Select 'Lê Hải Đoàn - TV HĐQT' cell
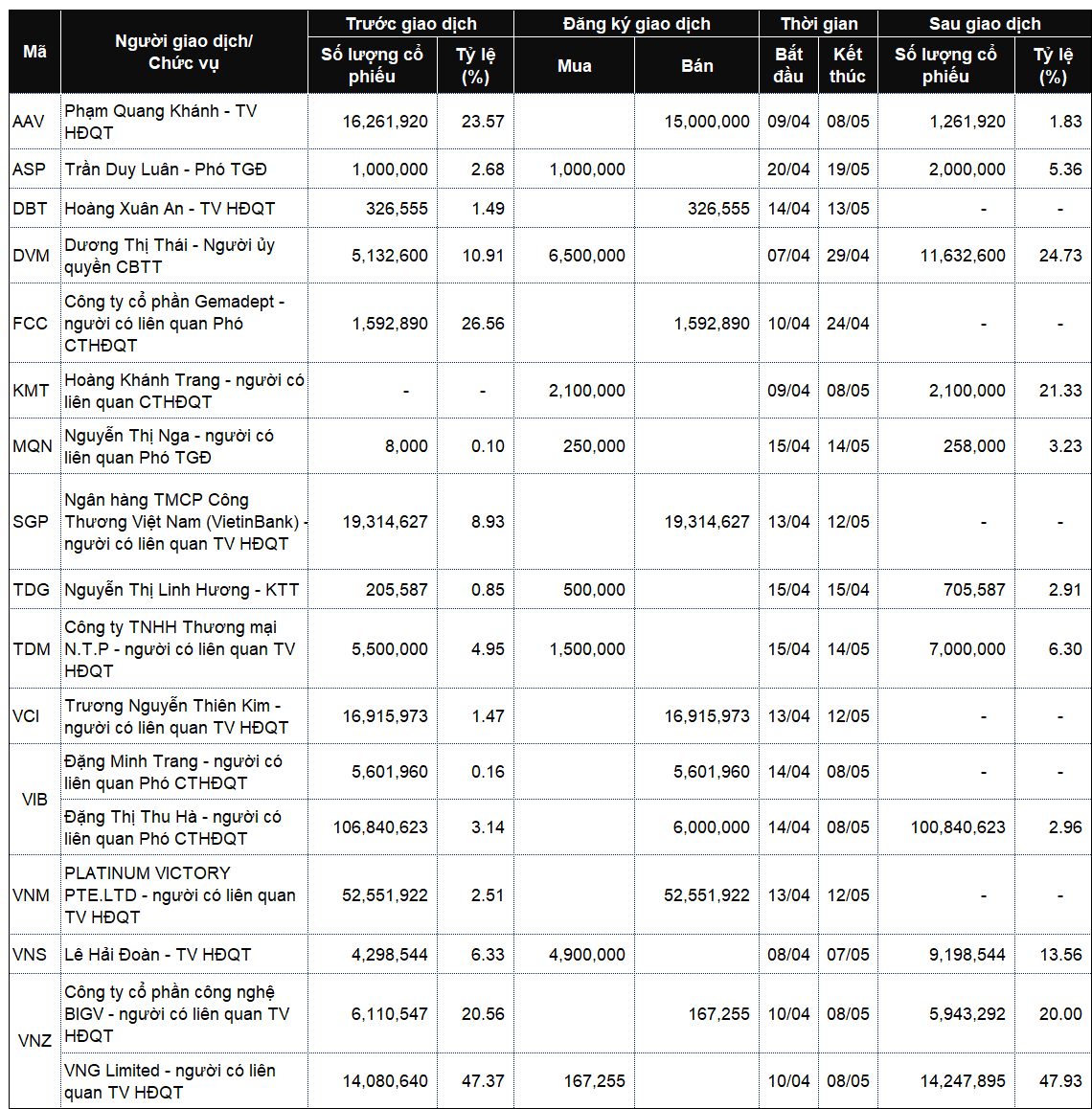Screen dimensions: 1092x1109 click(x=158, y=955)
